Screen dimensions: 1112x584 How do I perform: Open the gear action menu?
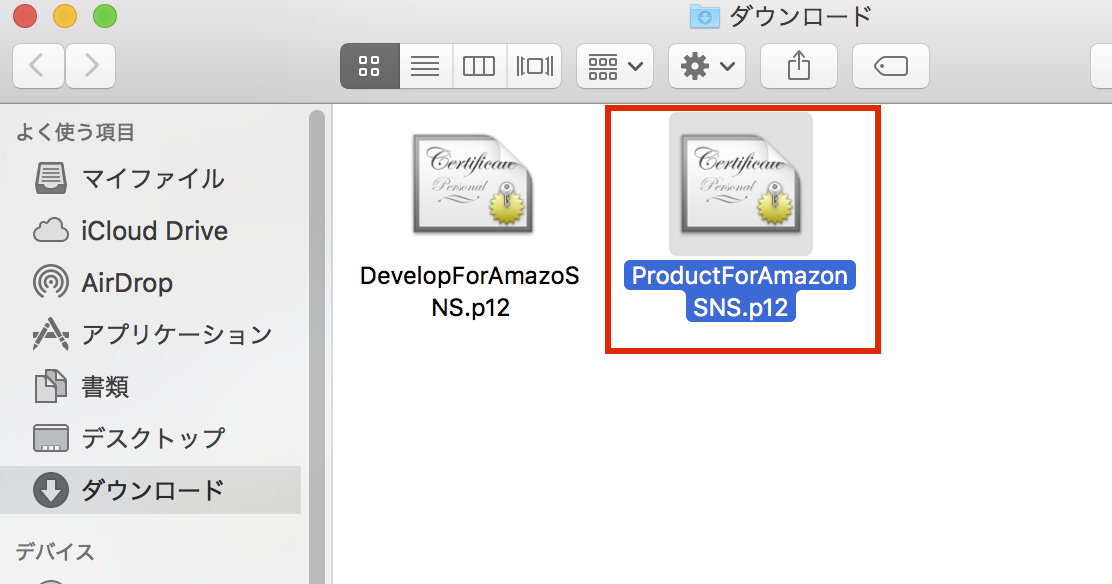coord(706,66)
